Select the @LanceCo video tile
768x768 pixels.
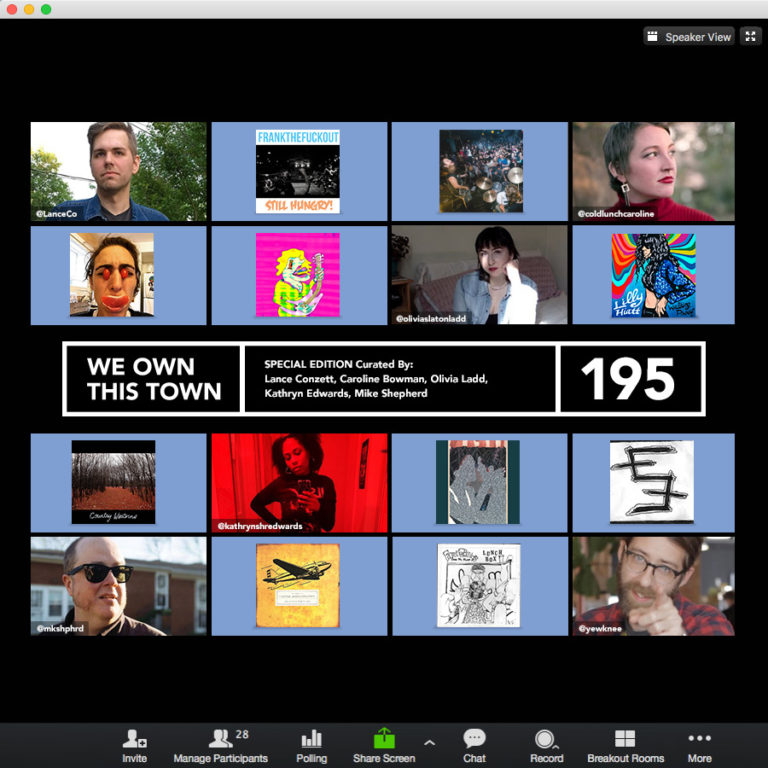[x=118, y=171]
